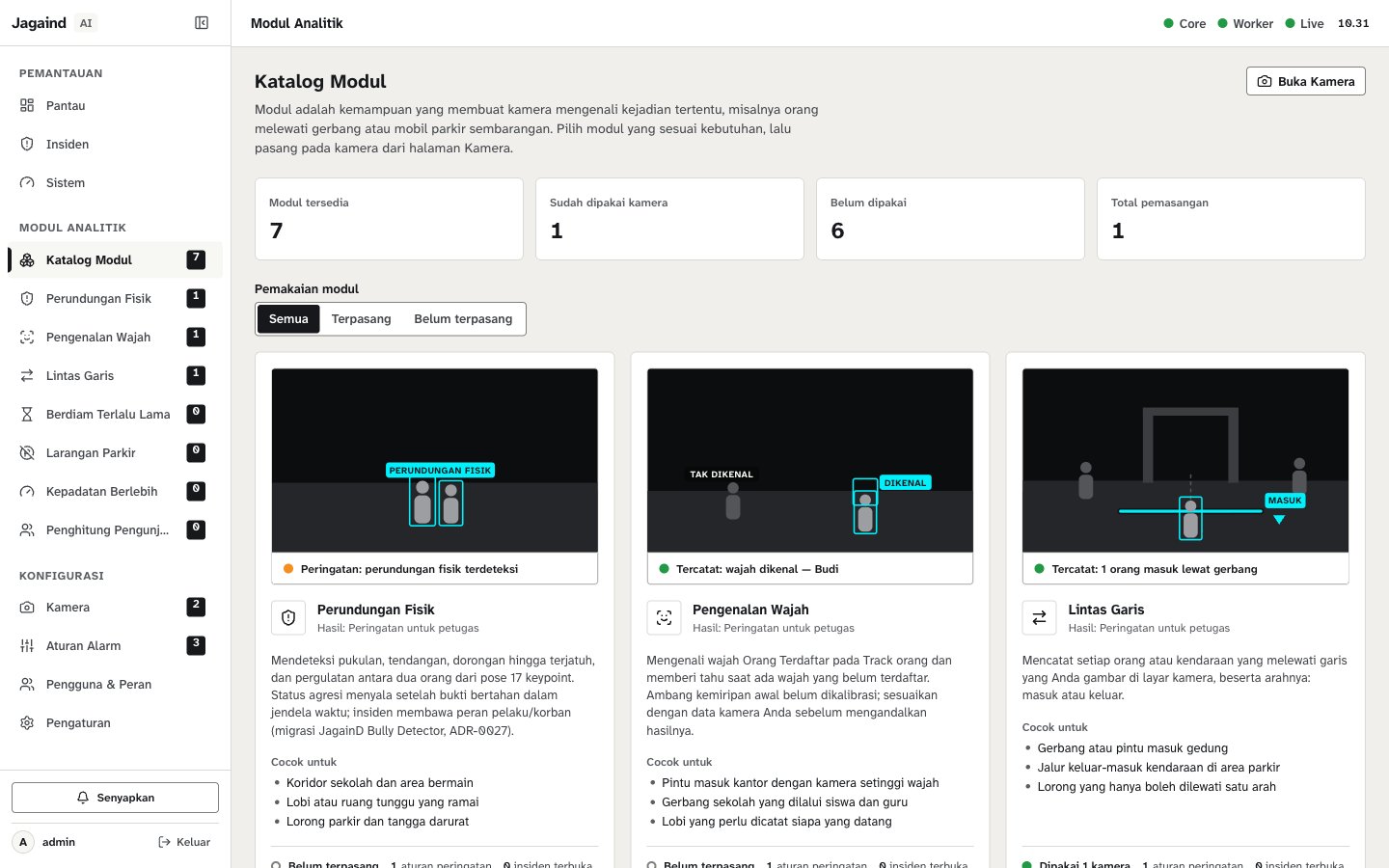The height and width of the screenshot is (868, 1389).
Task: Click the Belum dipakai stat card
Action: click(950, 219)
